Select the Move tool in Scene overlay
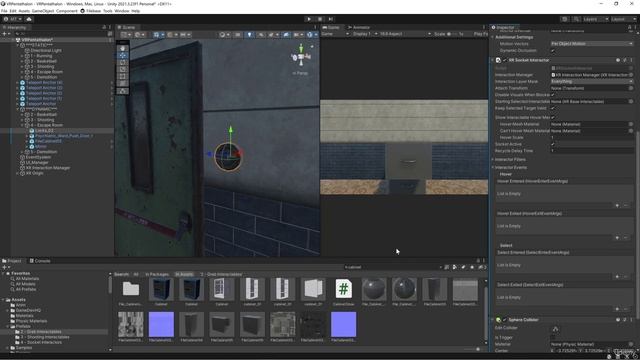The width and height of the screenshot is (640, 360). 122,55
